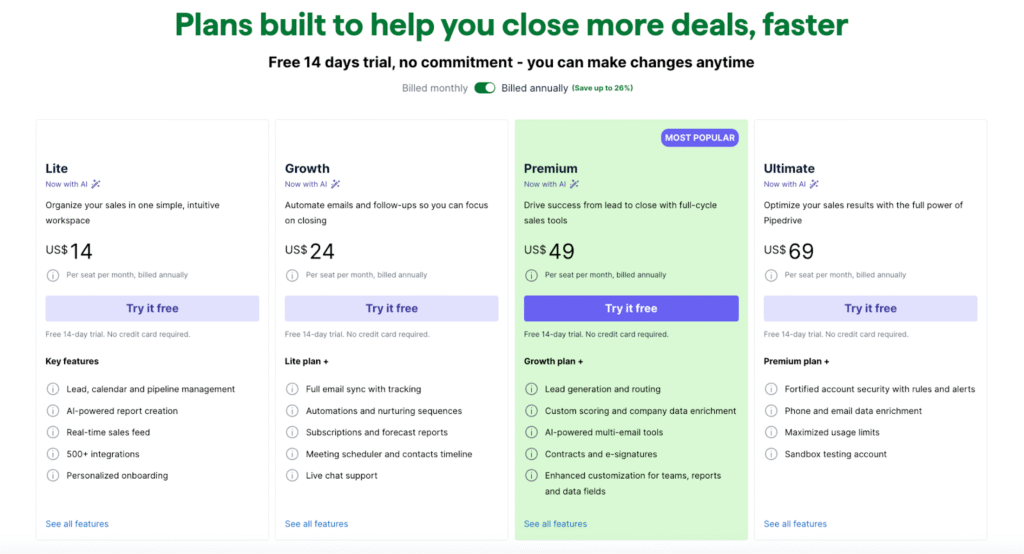1024x554 pixels.
Task: Expand See all features under Growth plan
Action: pos(316,524)
